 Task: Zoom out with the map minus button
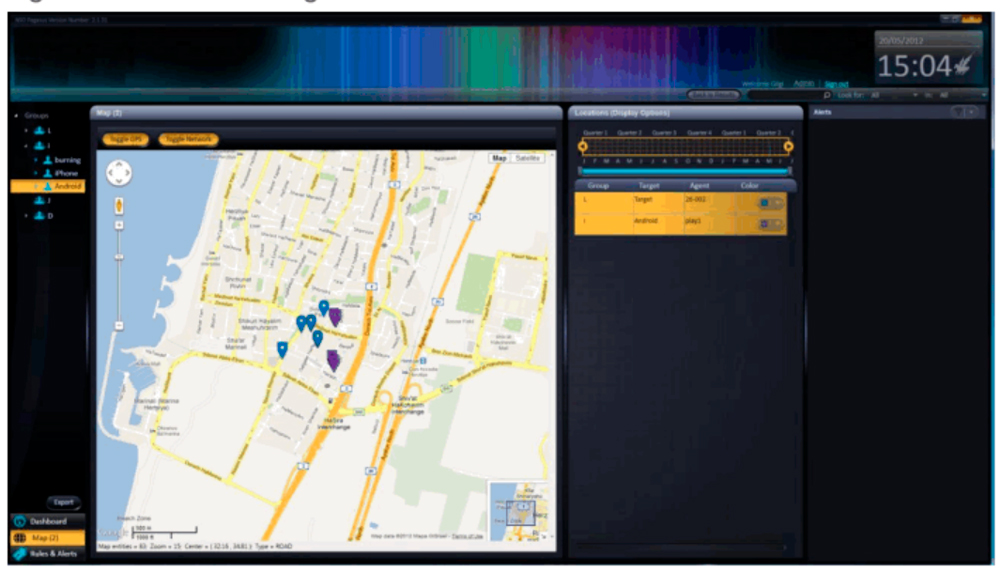(119, 326)
